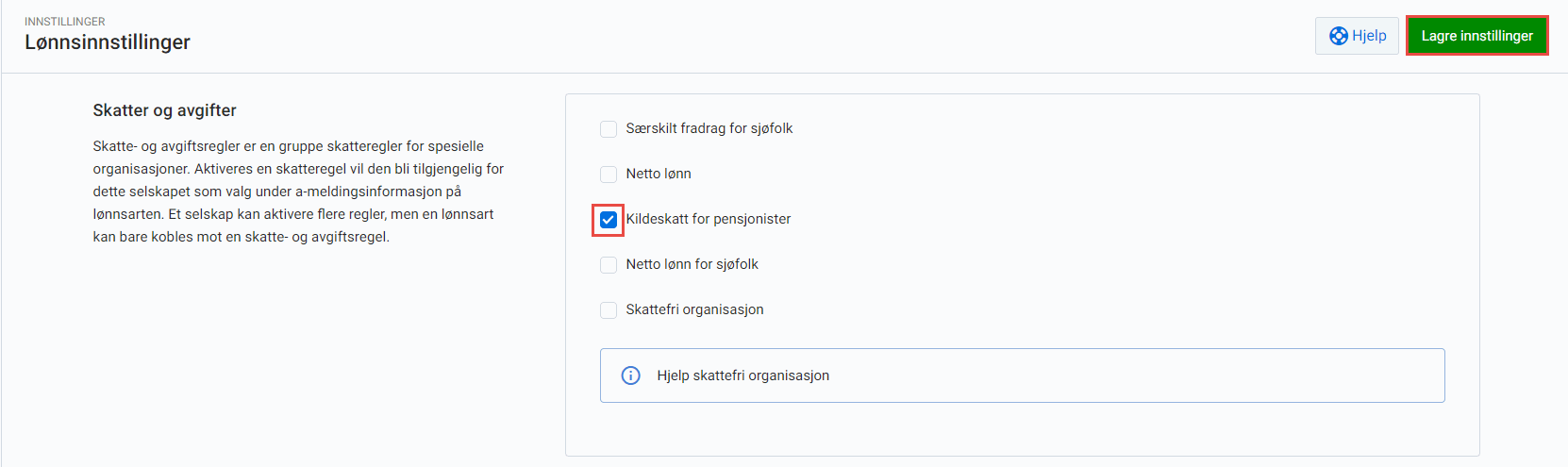Click the INNSTILLINGER breadcrumb
This screenshot has width=1568, height=467.
click(x=65, y=21)
